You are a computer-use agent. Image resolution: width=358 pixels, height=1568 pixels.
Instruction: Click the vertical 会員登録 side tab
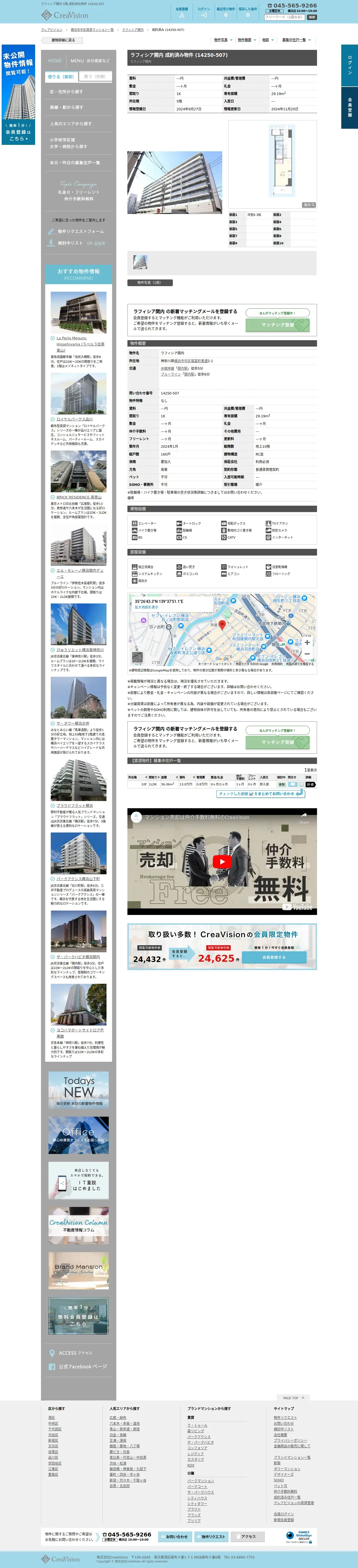(x=349, y=107)
